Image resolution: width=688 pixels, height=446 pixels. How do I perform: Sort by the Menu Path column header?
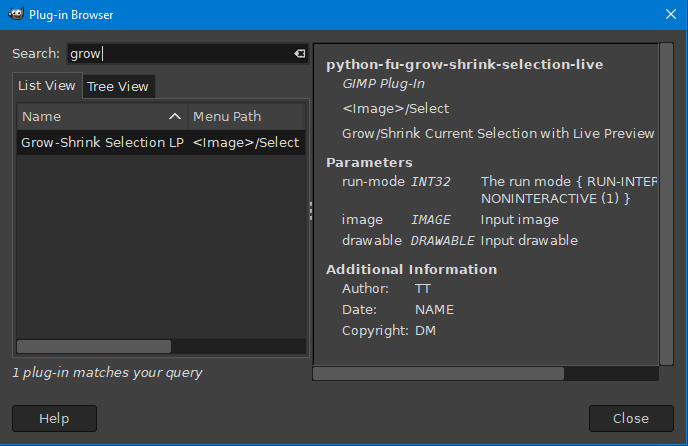(x=246, y=116)
